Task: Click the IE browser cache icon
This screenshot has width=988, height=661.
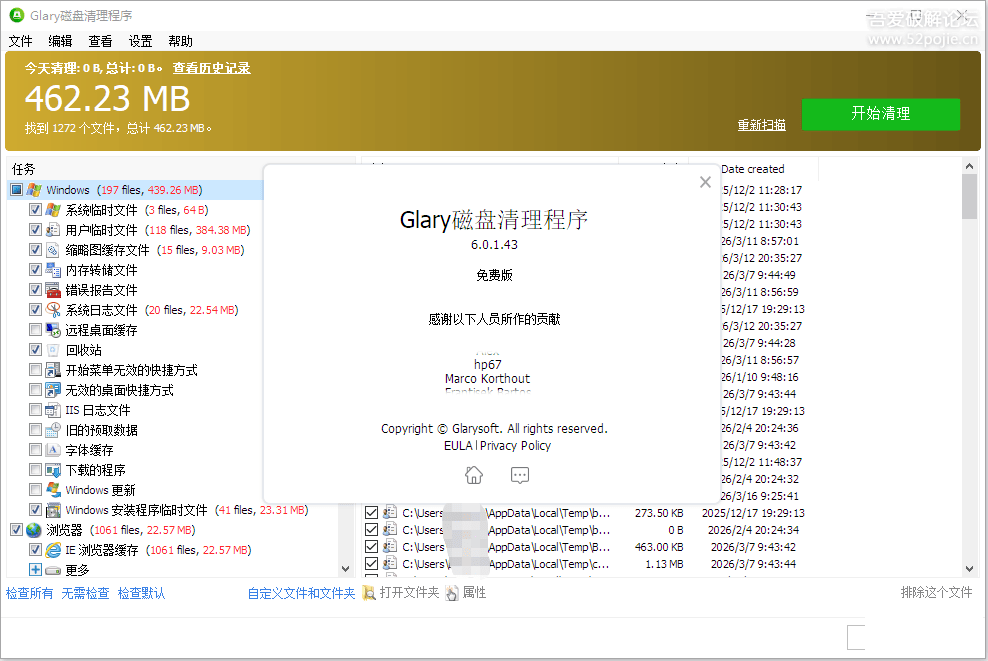Action: 53,550
